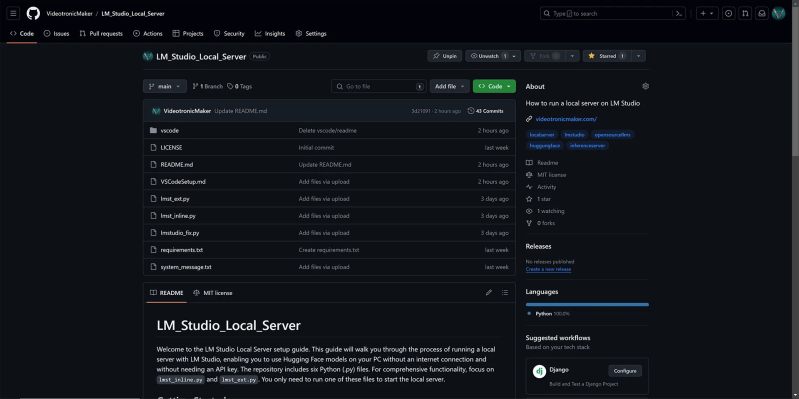Toggle Unwatch for this repository
Image resolution: width=799 pixels, height=399 pixels.
click(493, 56)
